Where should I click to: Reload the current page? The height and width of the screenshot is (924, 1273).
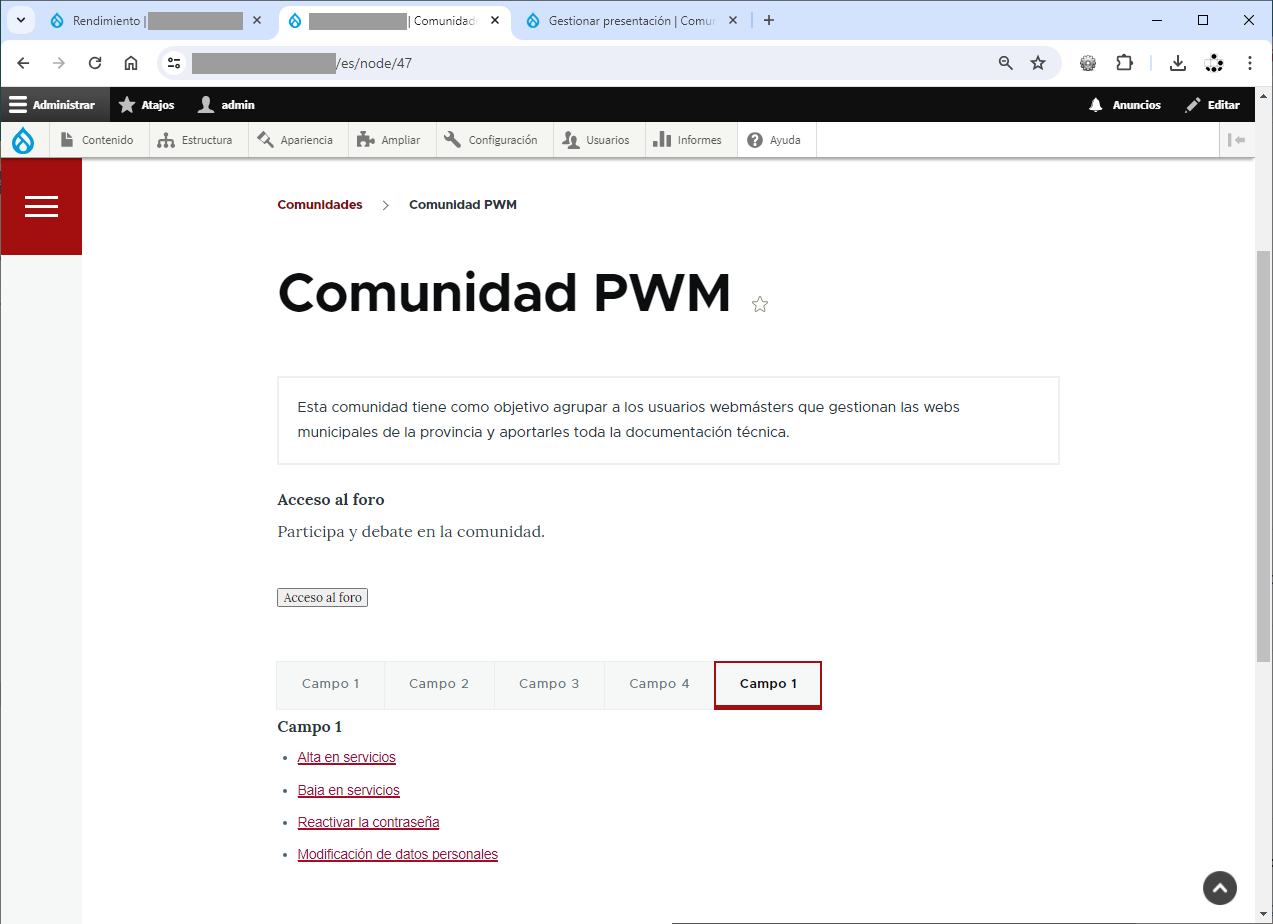tap(95, 63)
